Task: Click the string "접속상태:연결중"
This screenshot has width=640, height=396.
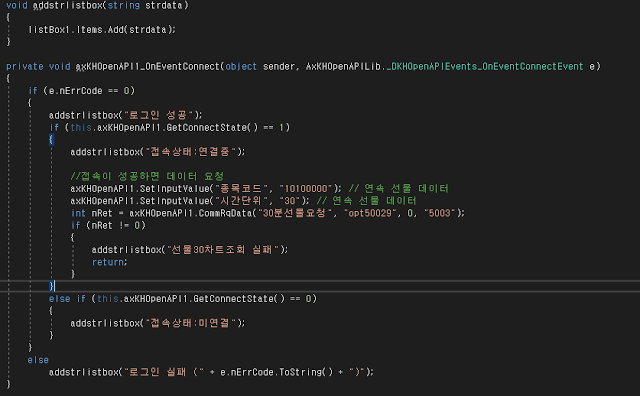Action: click(x=190, y=152)
